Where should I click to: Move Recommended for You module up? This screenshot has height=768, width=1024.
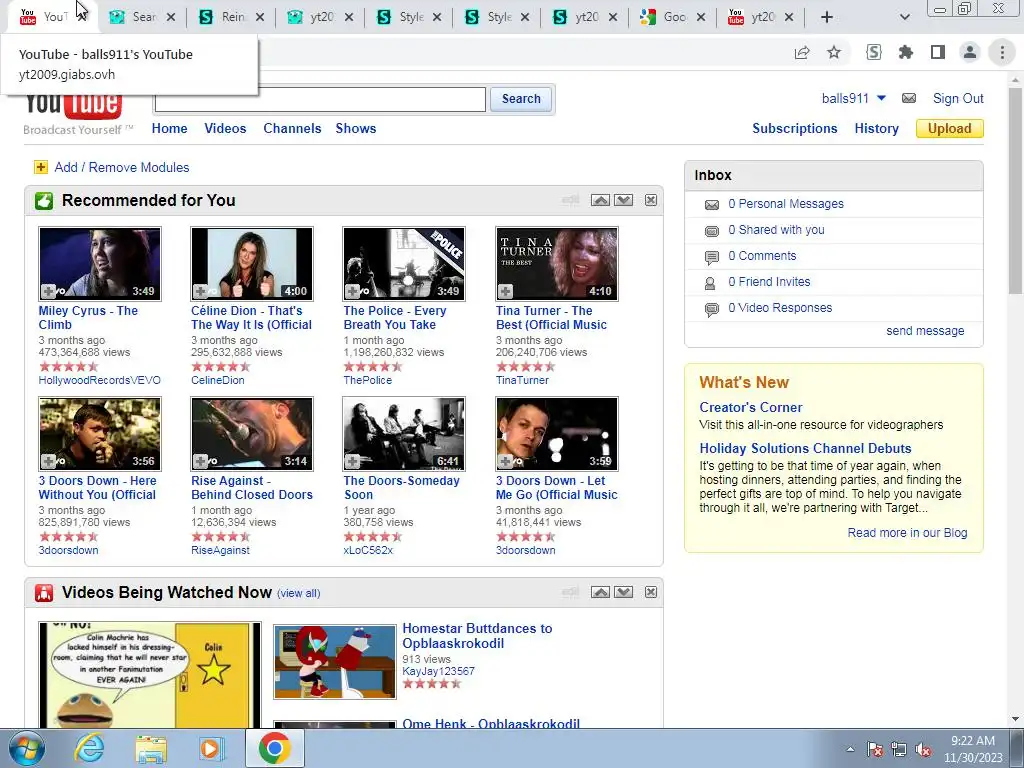[600, 200]
